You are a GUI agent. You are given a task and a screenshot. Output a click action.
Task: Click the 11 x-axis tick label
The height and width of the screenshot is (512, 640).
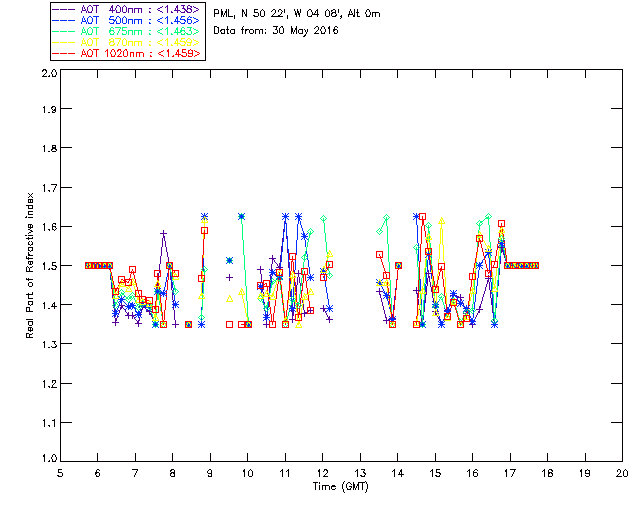click(x=285, y=473)
